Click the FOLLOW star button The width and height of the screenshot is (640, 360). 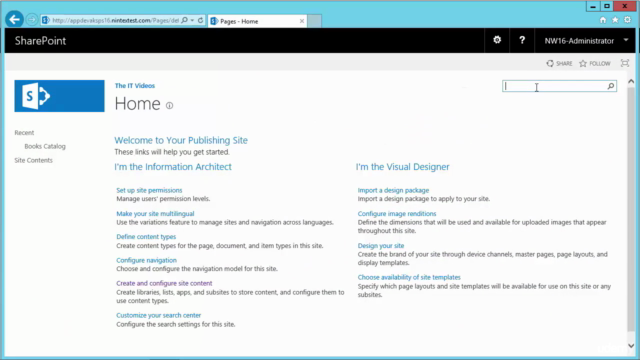(595, 64)
